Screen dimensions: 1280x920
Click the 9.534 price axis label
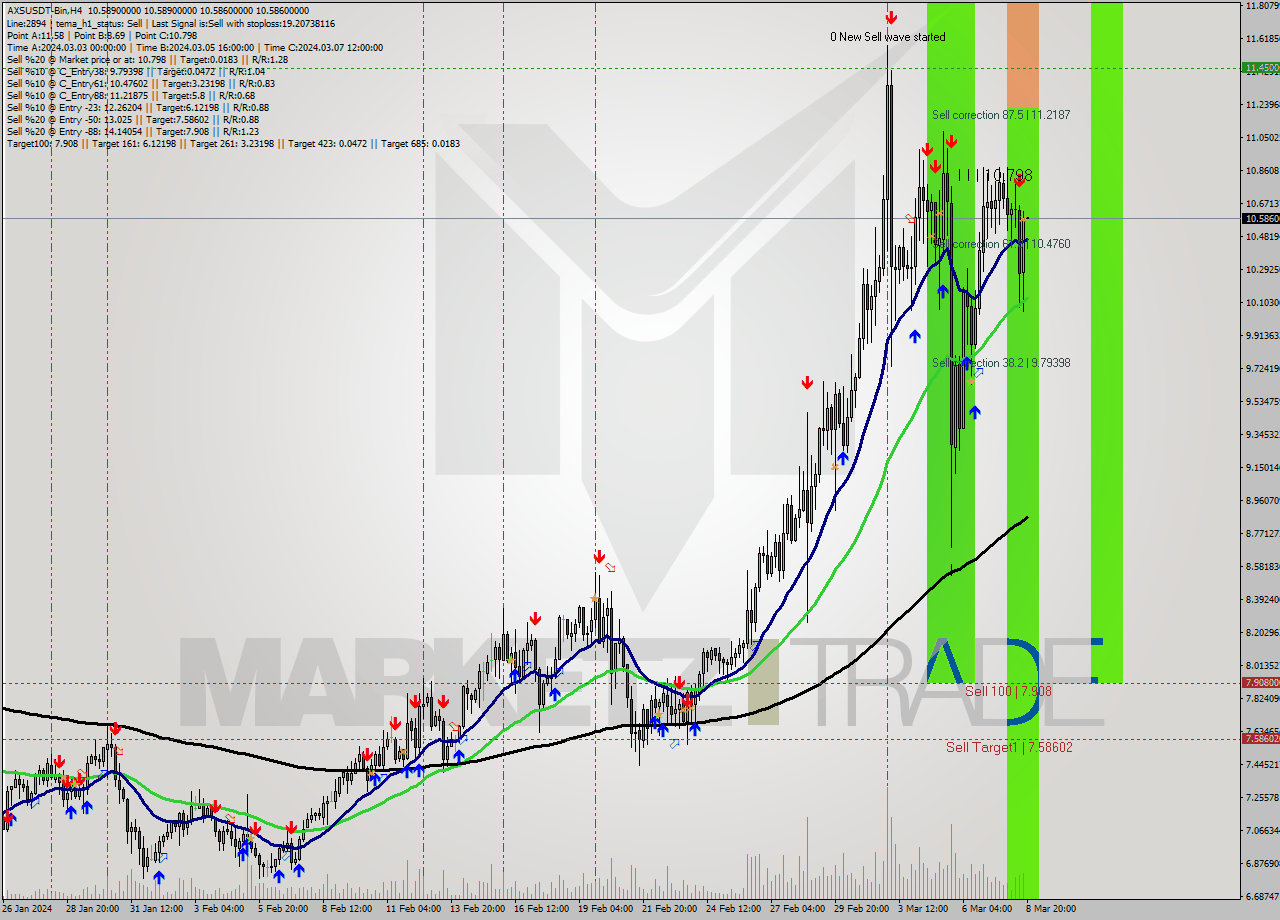[x=1262, y=401]
